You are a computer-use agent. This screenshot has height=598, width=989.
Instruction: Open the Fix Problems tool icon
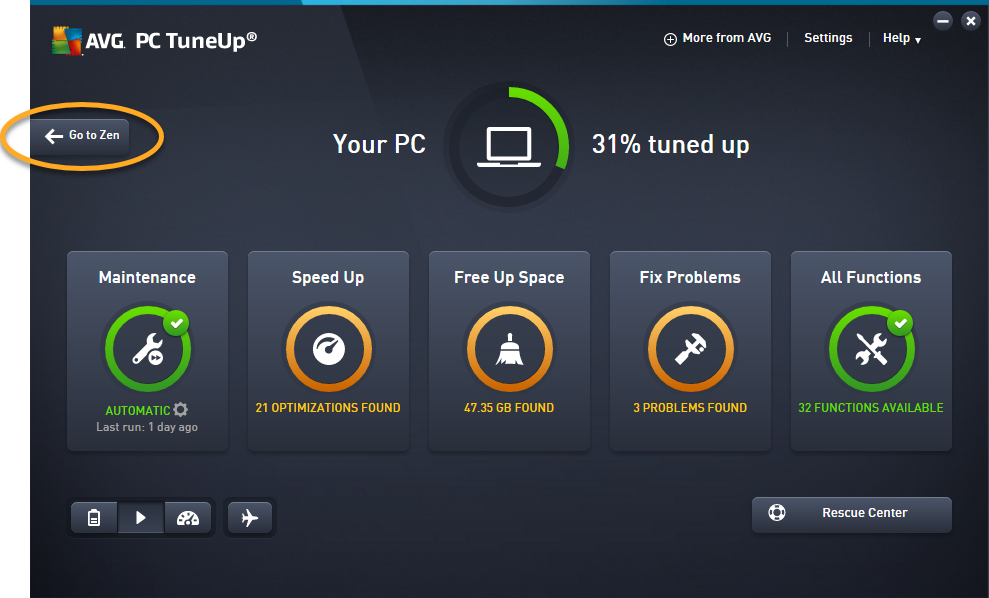pyautogui.click(x=691, y=349)
